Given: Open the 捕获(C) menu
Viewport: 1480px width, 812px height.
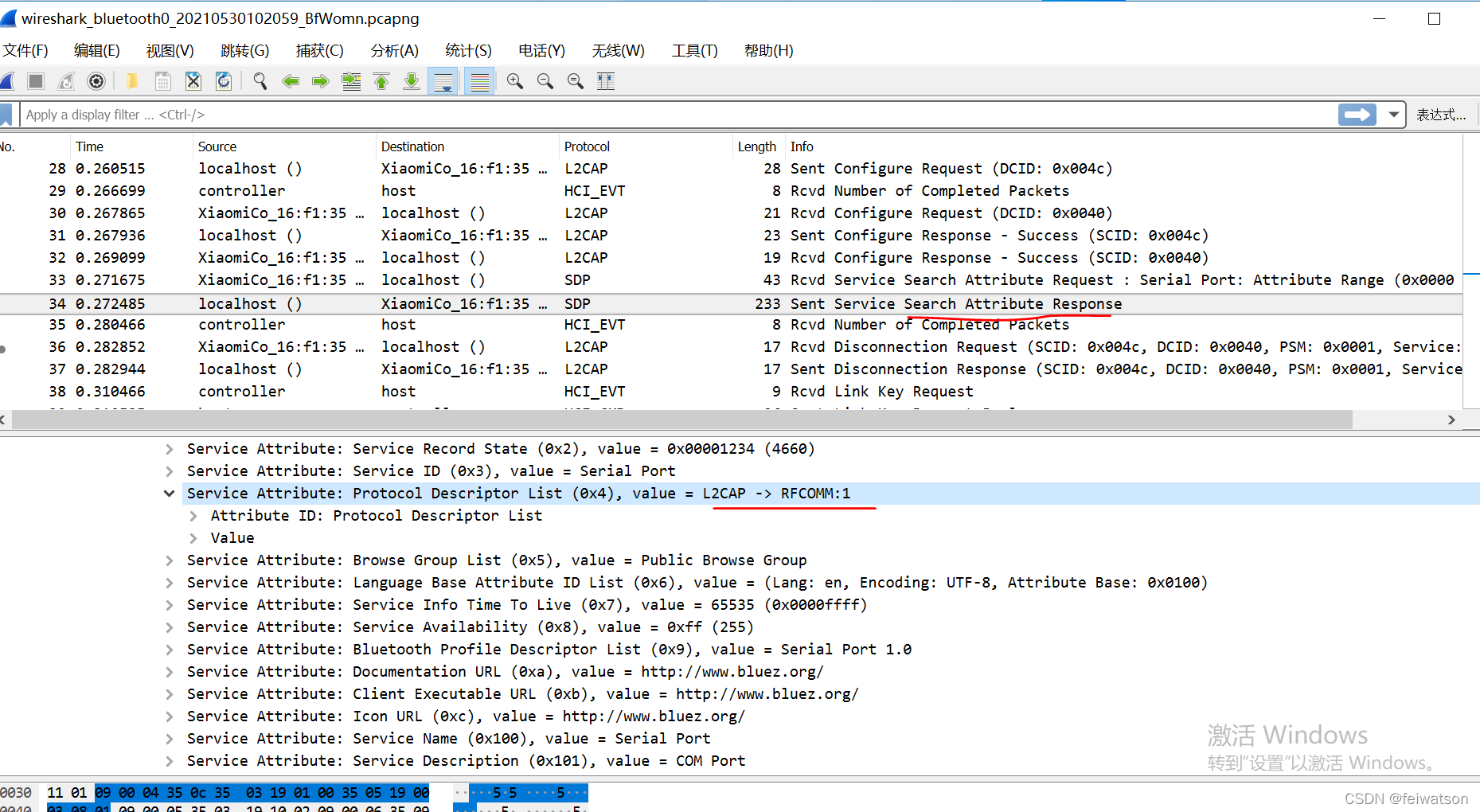Looking at the screenshot, I should point(320,51).
